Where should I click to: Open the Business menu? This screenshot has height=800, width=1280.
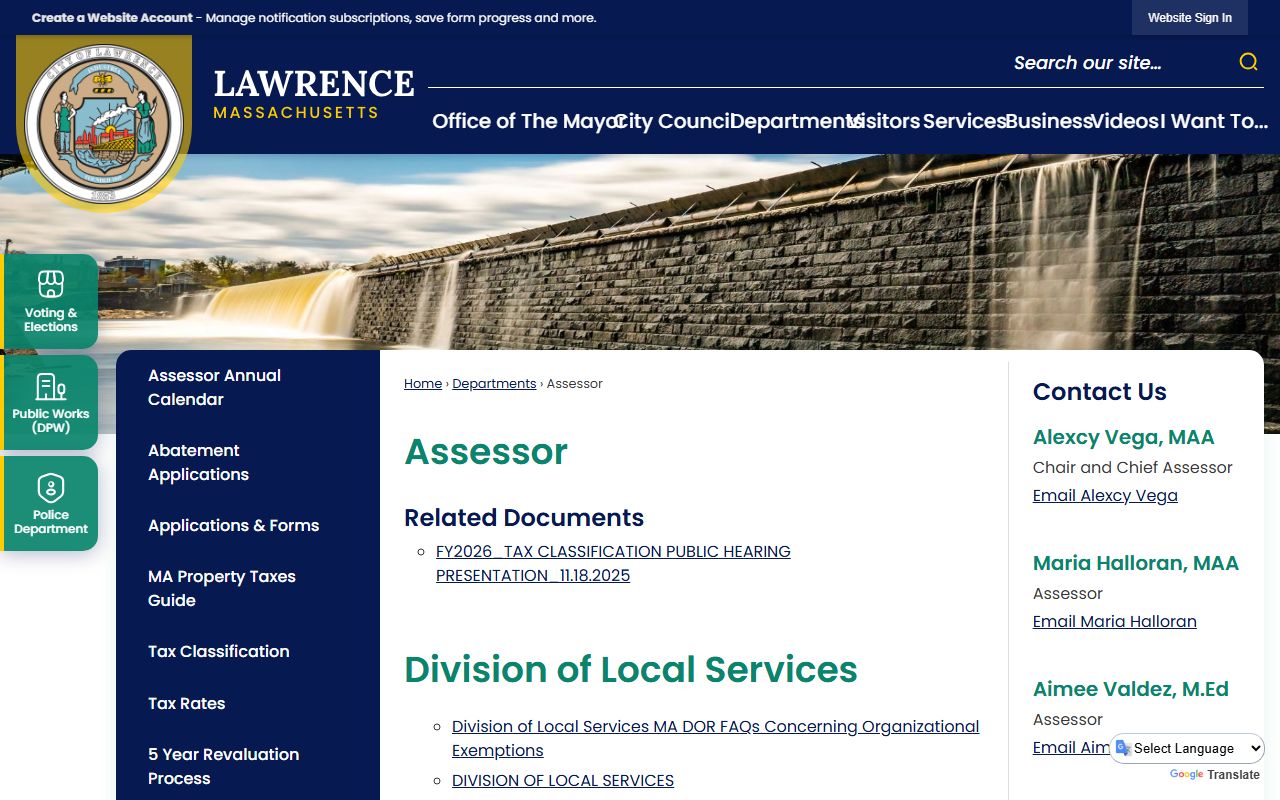tap(1049, 121)
